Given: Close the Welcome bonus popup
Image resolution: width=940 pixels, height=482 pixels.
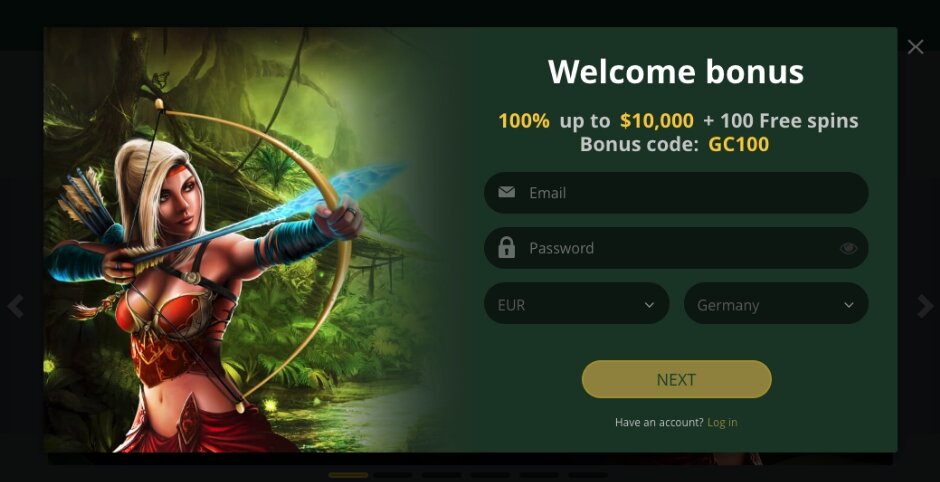Looking at the screenshot, I should click(x=915, y=47).
